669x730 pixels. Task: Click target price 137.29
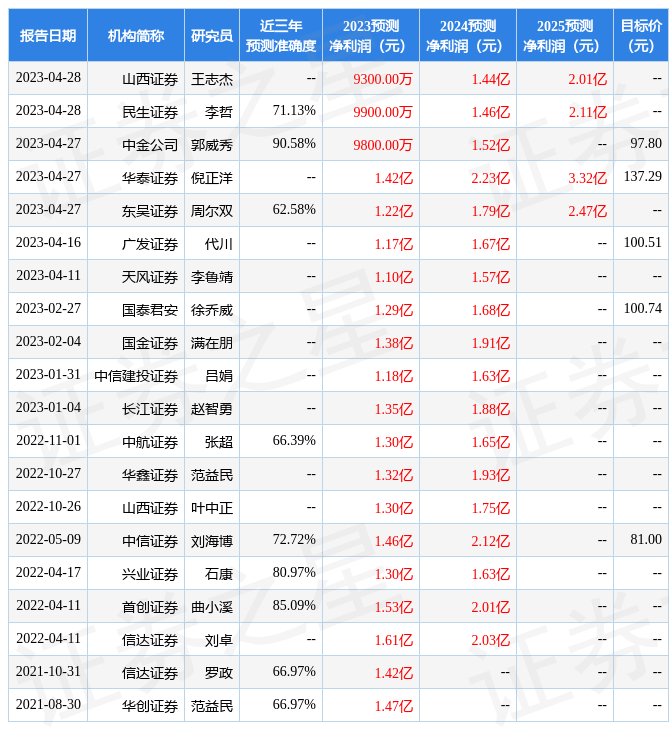(642, 176)
